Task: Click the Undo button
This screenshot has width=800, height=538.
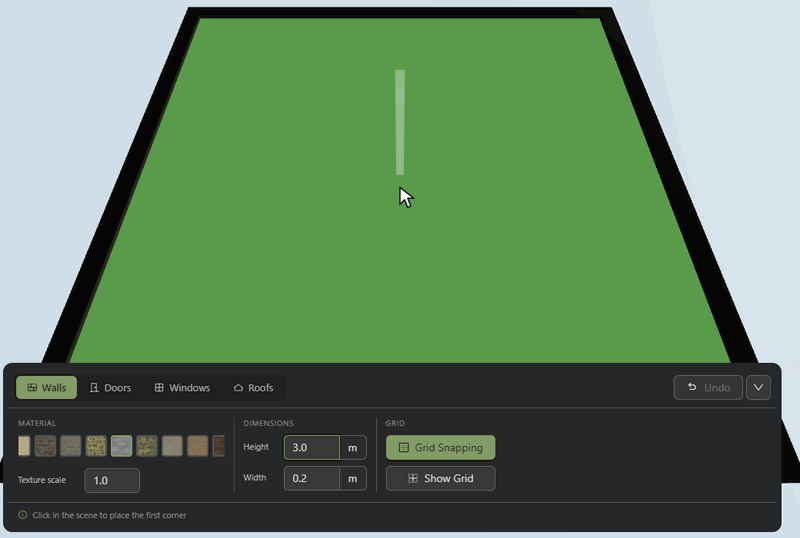Action: [708, 387]
